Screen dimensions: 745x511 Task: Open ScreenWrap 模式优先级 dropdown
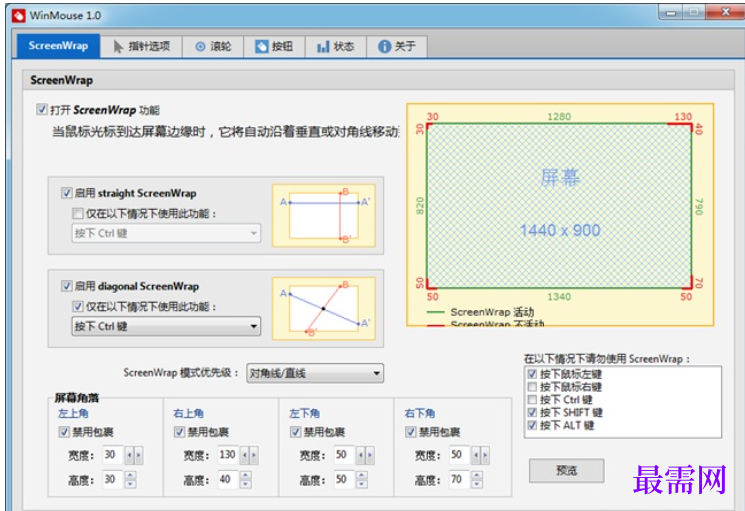tap(315, 373)
